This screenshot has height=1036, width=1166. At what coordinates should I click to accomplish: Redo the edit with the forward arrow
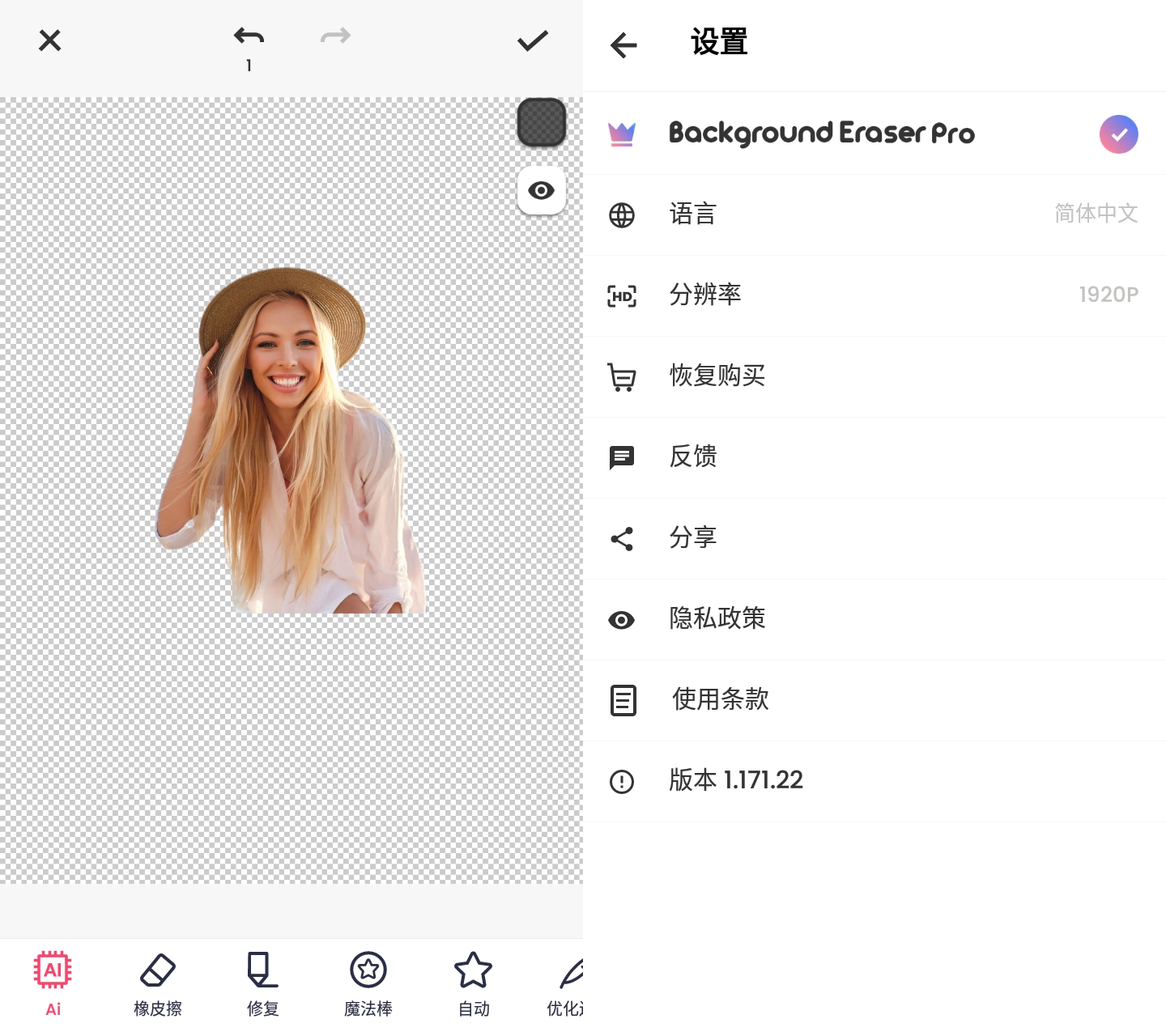point(335,36)
